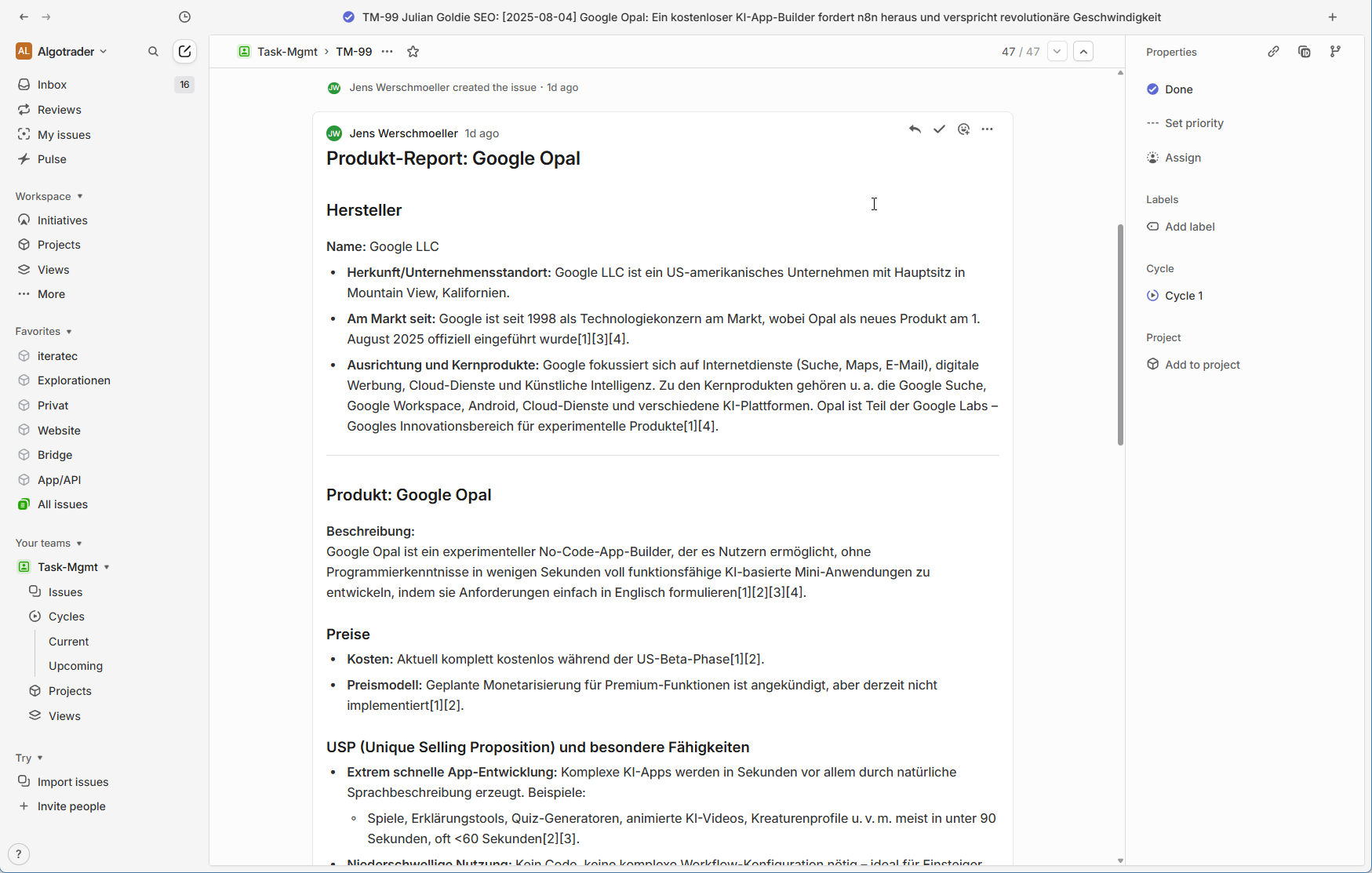The width and height of the screenshot is (1372, 873).
Task: Change the Cycle 1 selection
Action: 1174,296
